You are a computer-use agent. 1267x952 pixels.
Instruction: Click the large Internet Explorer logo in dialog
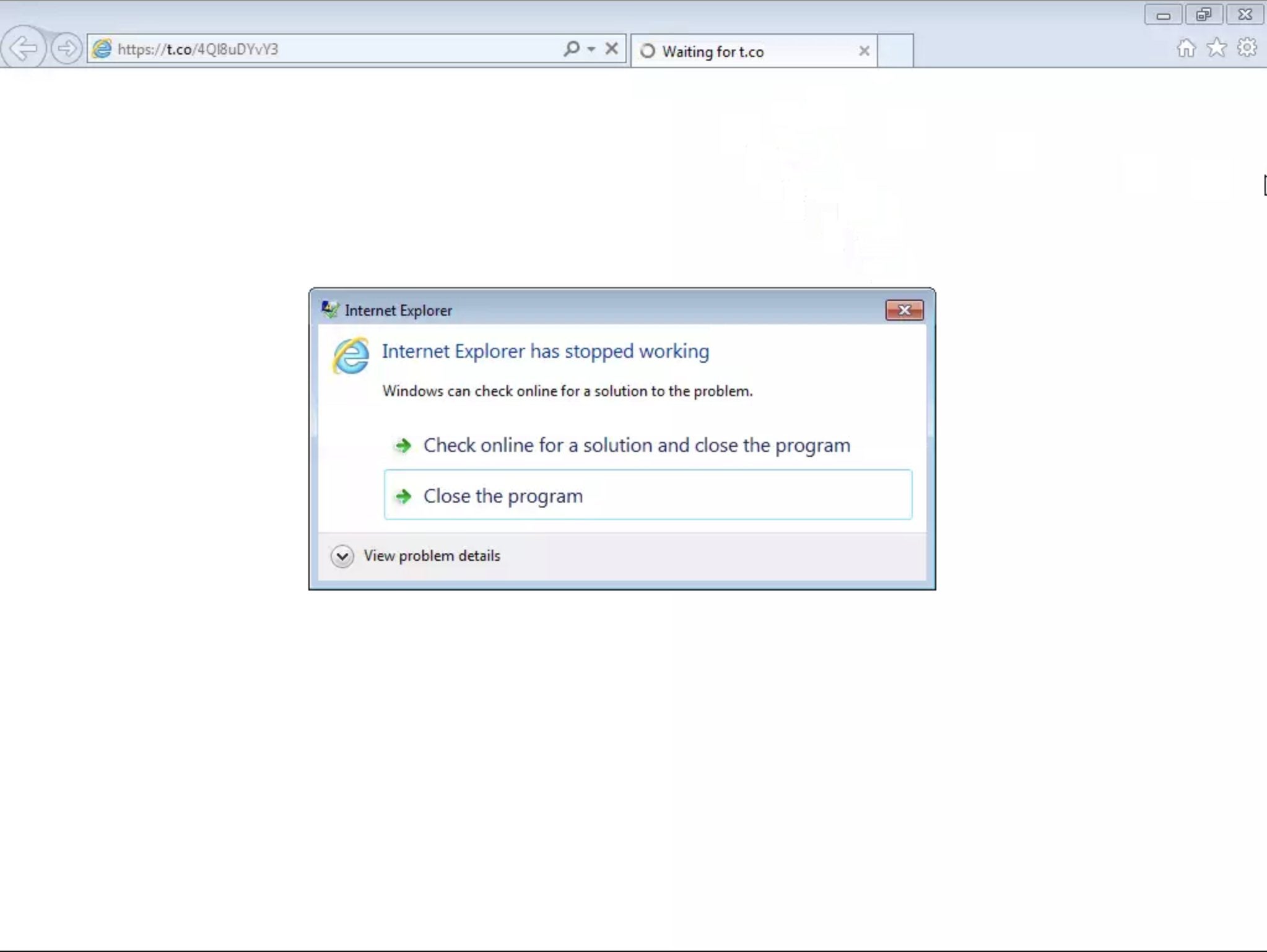[350, 355]
